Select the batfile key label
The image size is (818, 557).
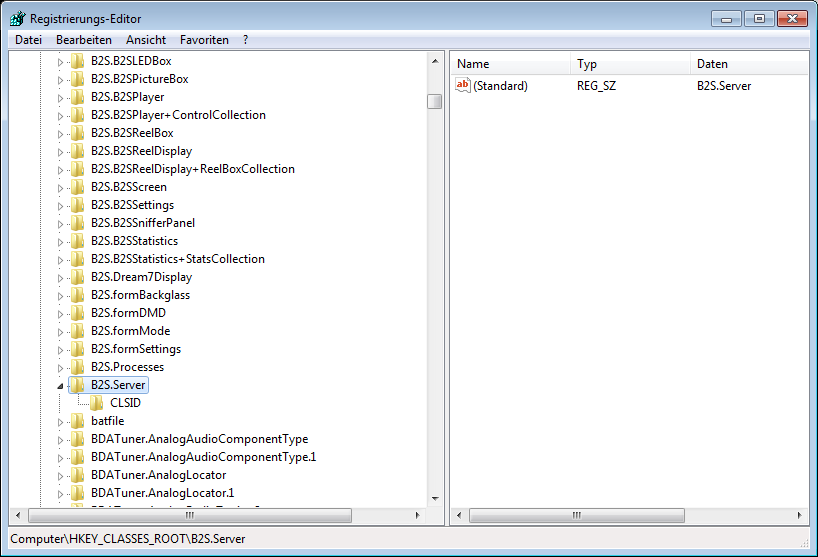pyautogui.click(x=107, y=421)
